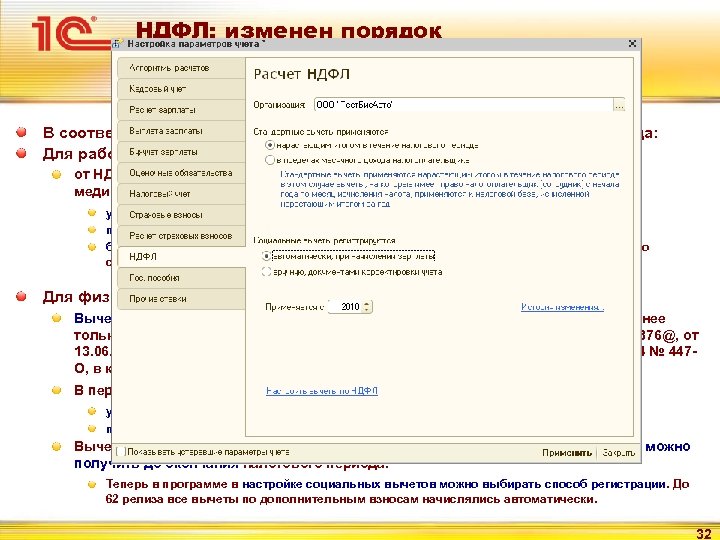Viewport: 720px width, 540px height.
Task: Select радио option нарастающим итогом в течение налогового периода
Action: click(270, 146)
